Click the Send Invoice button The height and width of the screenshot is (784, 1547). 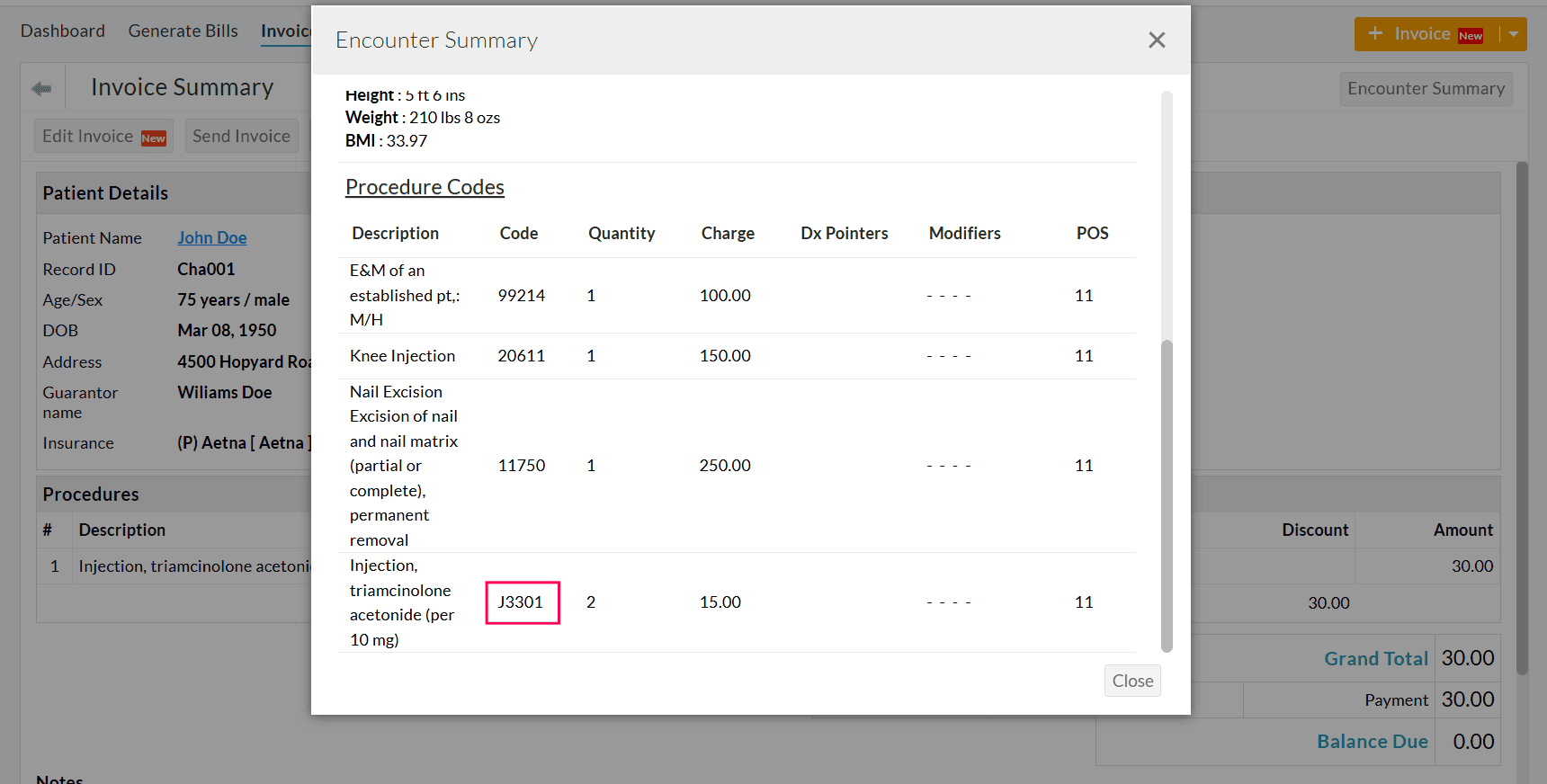[241, 136]
